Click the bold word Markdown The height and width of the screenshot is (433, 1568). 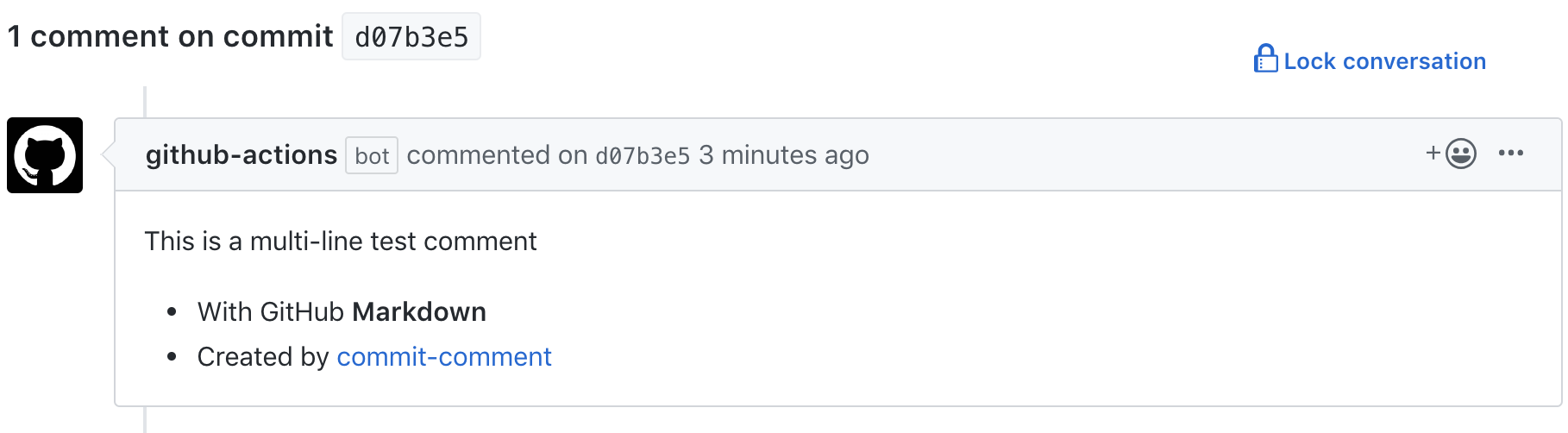tap(419, 311)
